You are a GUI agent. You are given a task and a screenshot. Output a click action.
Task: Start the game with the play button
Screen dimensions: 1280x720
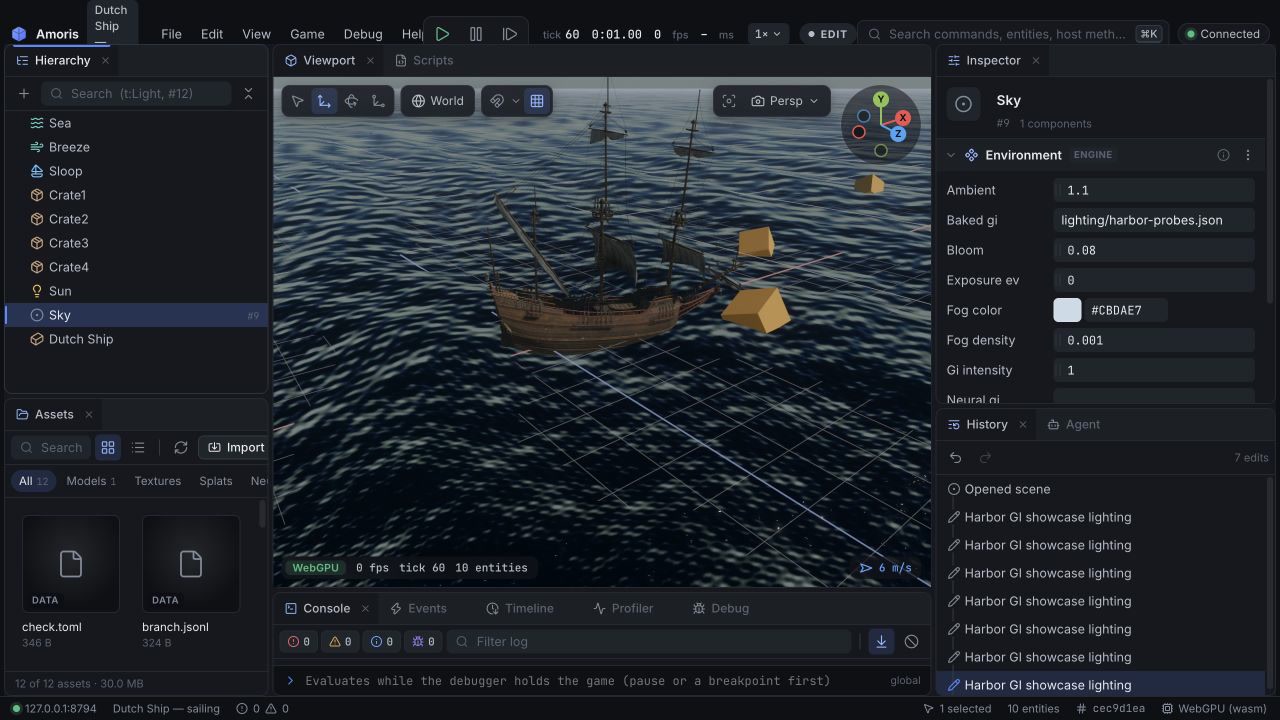[x=442, y=34]
